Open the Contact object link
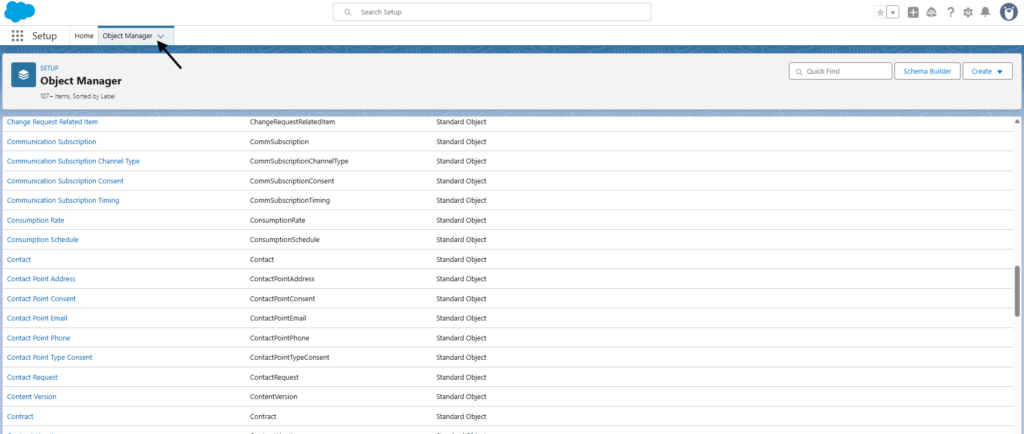 click(19, 259)
